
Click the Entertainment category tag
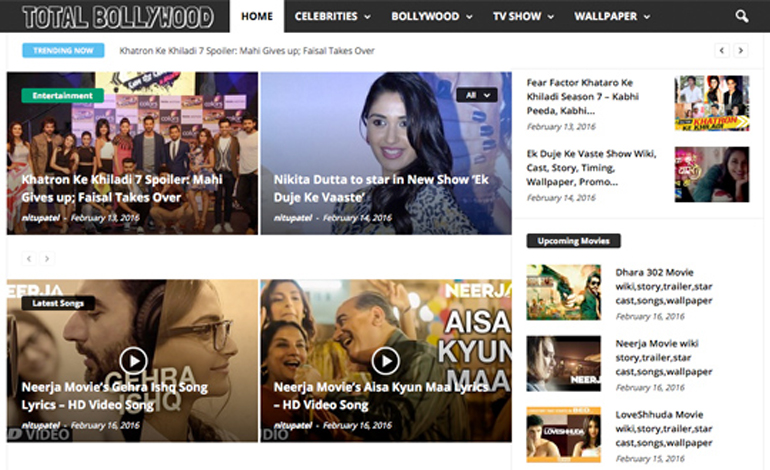[62, 95]
